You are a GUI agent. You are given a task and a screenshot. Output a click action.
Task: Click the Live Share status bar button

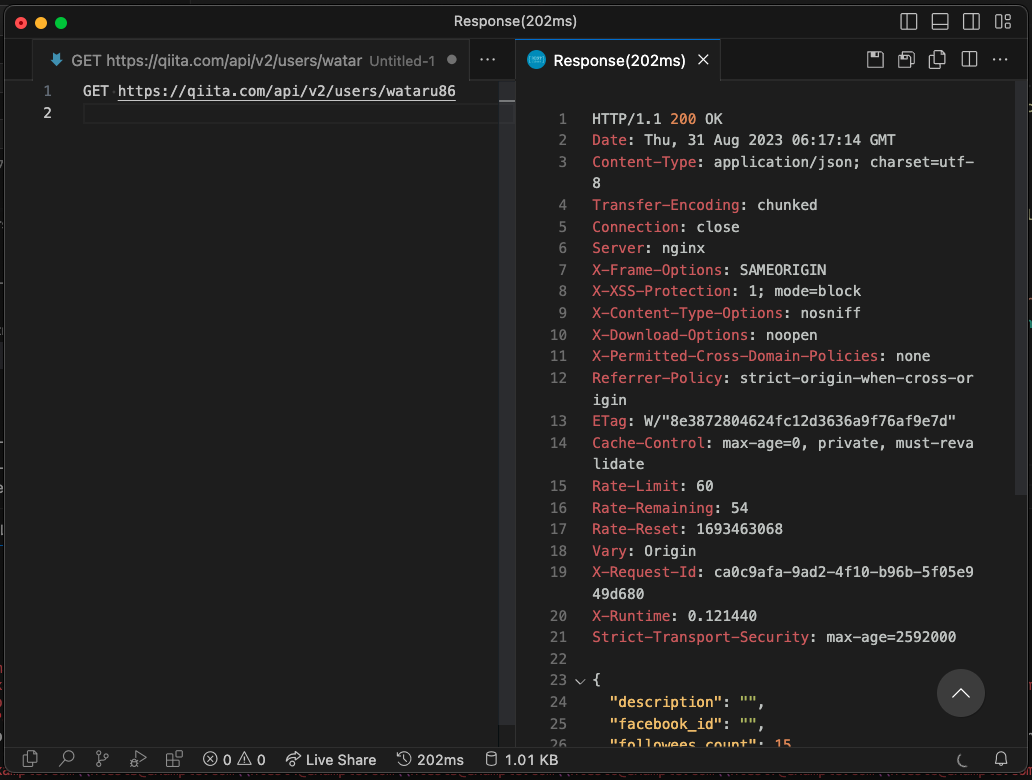pyautogui.click(x=331, y=759)
